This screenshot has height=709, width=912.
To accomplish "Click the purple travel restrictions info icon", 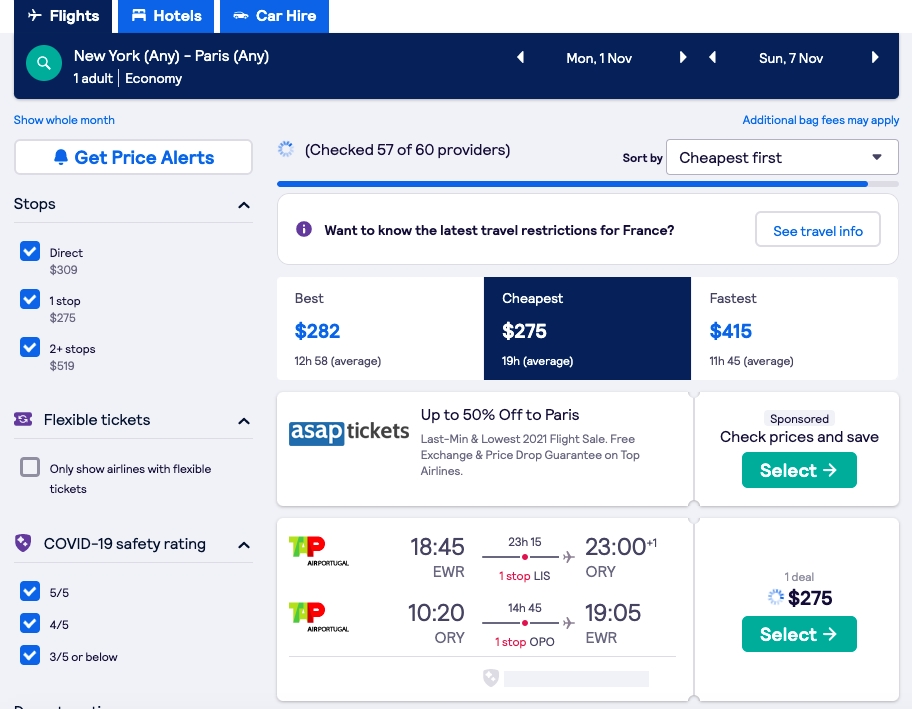I will pyautogui.click(x=304, y=229).
